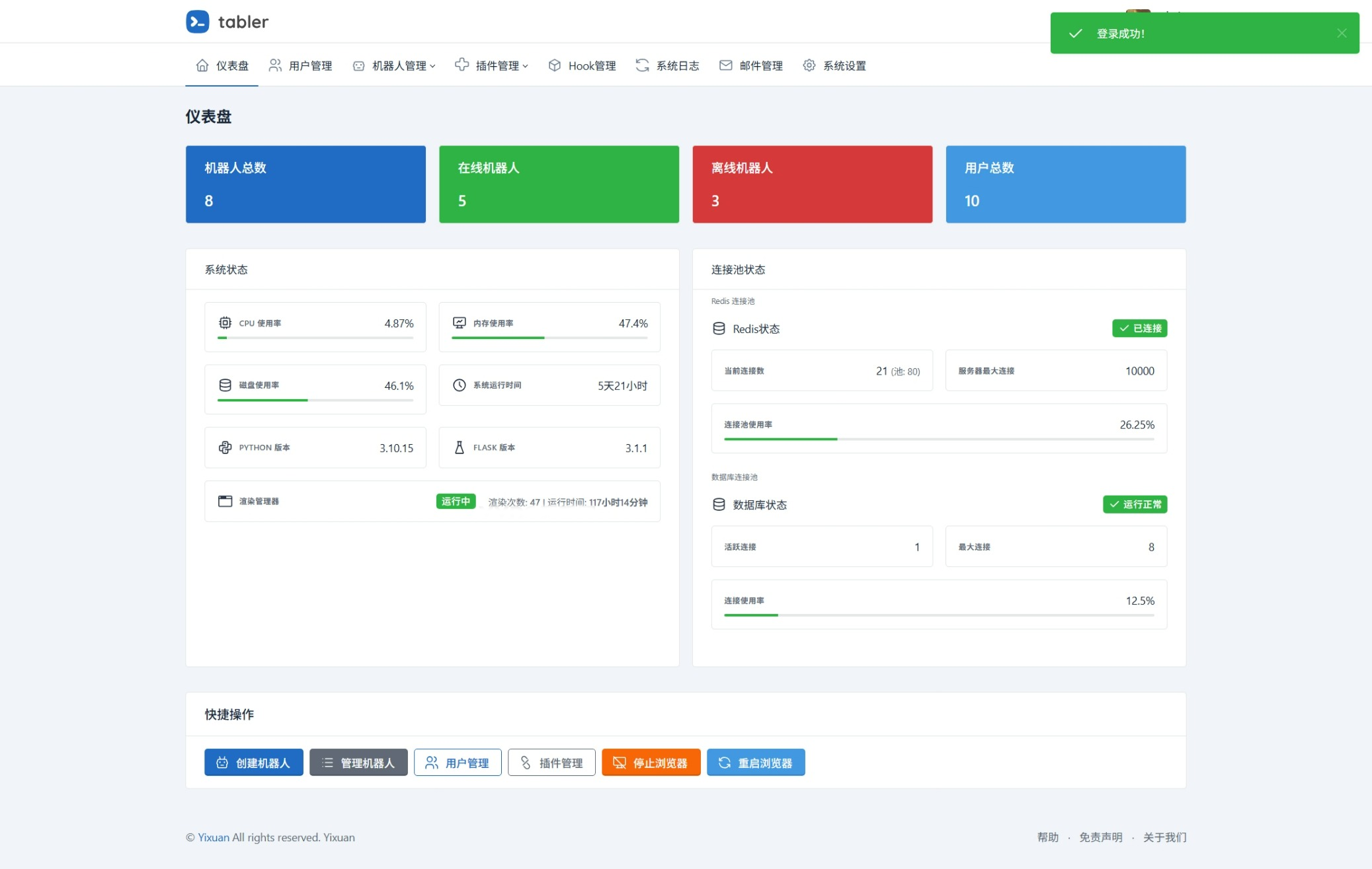The height and width of the screenshot is (869, 1372).
Task: Click the 数据库状态 database icon
Action: click(x=719, y=505)
